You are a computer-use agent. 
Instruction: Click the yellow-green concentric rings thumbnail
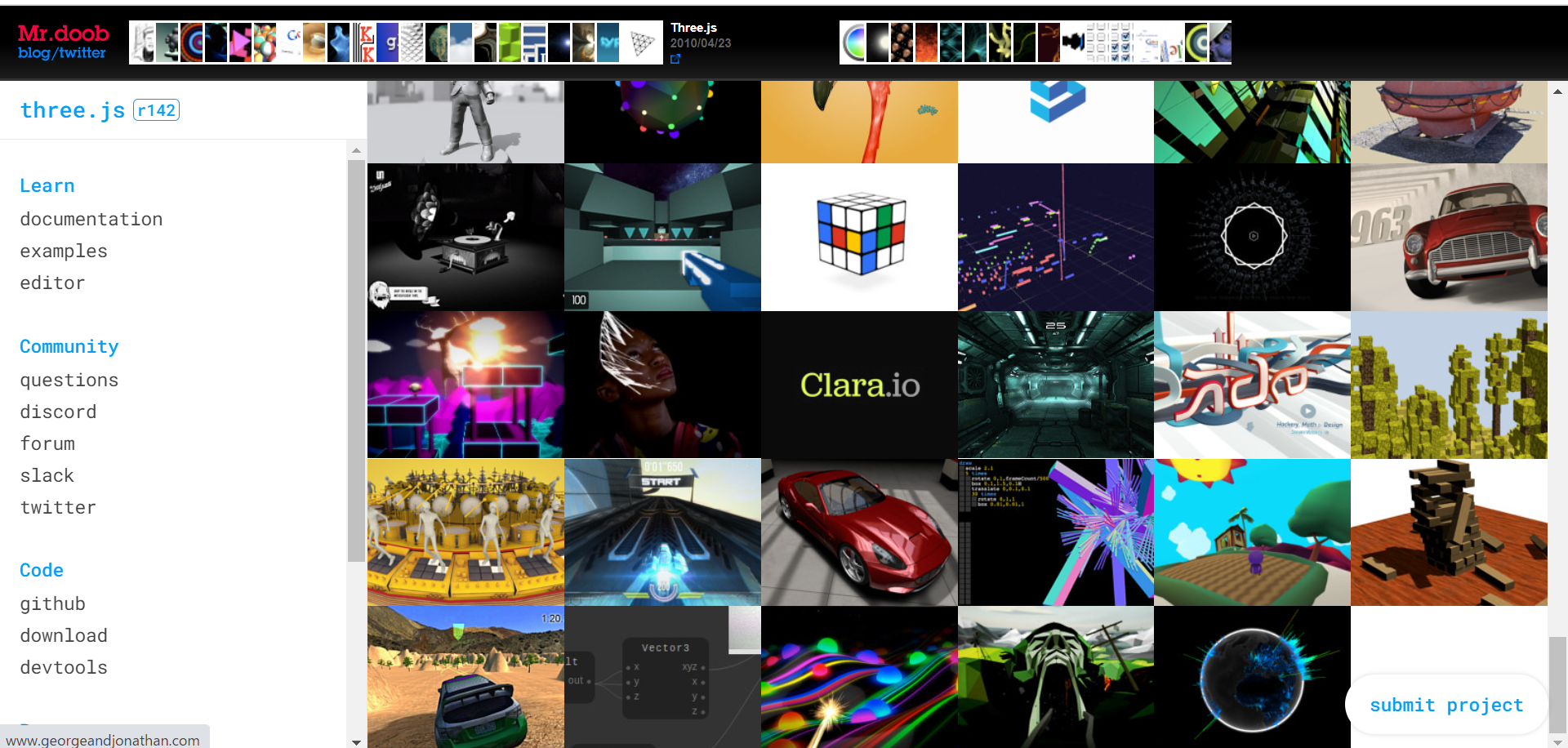[x=1196, y=42]
